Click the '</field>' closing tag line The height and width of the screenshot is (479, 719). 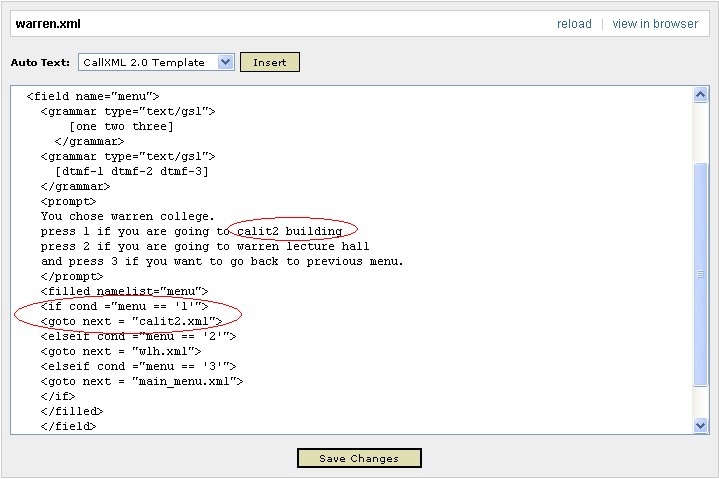68,426
